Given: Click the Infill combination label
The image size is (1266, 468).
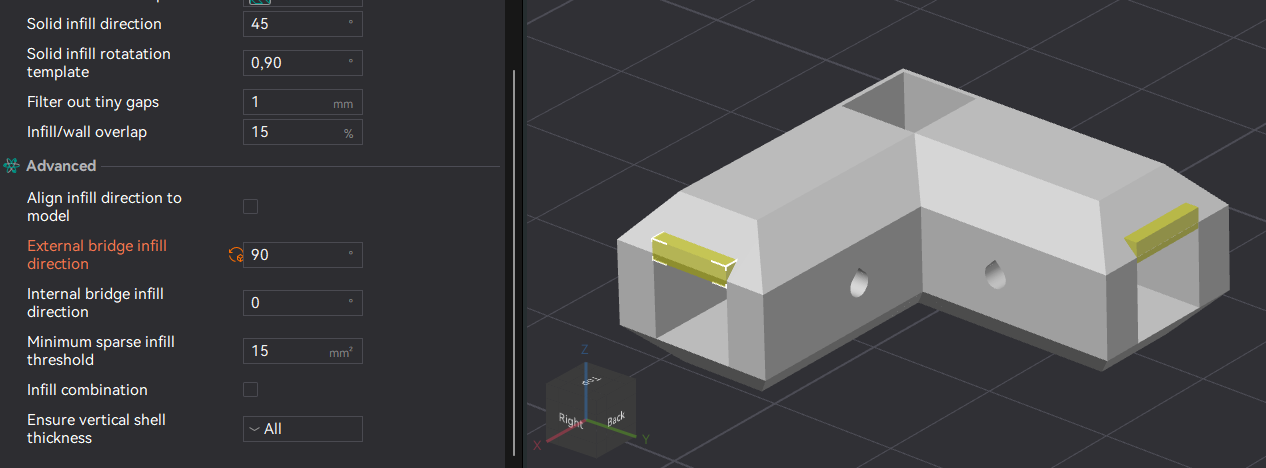Looking at the screenshot, I should [x=87, y=390].
